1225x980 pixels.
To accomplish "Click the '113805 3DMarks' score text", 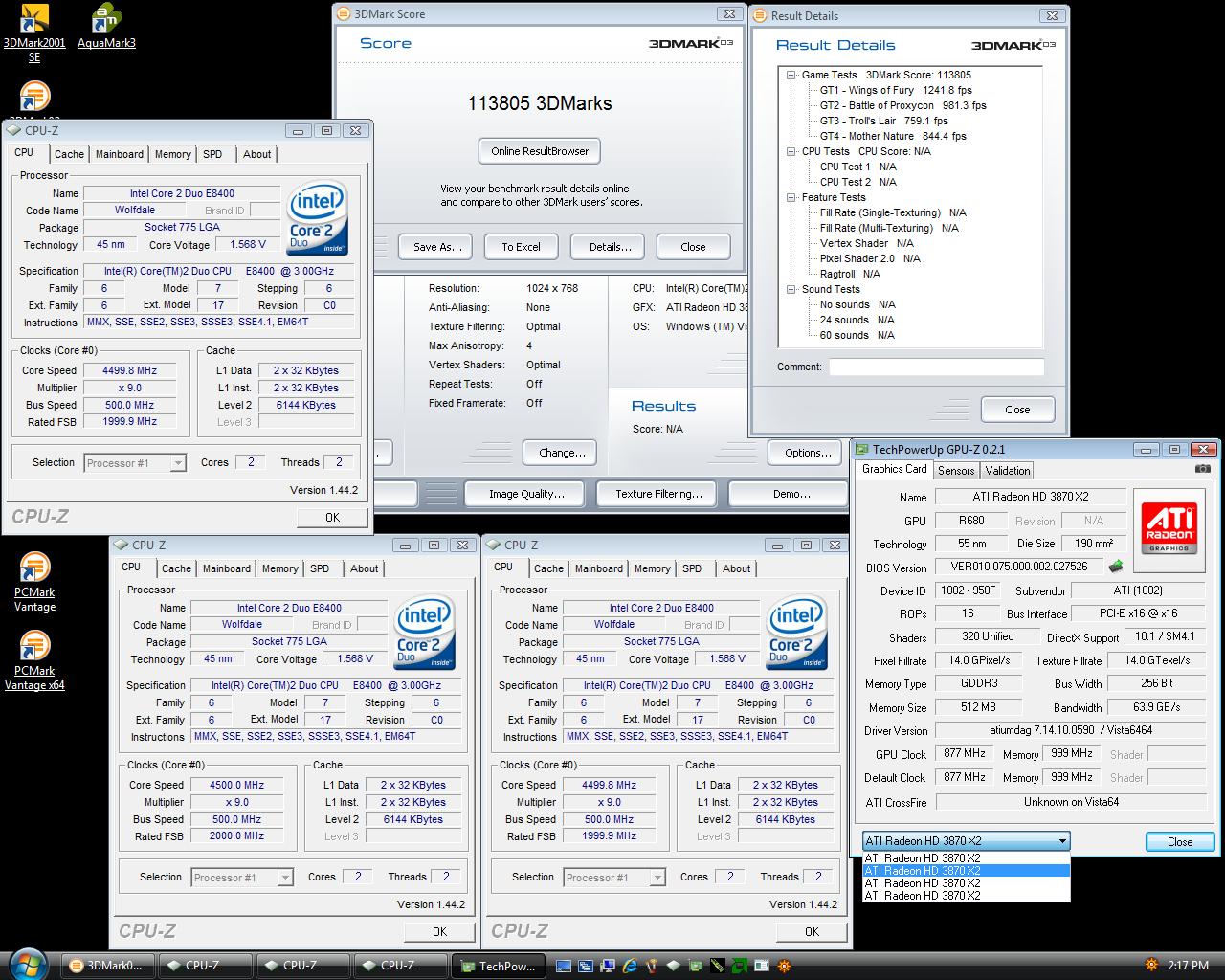I will (540, 103).
